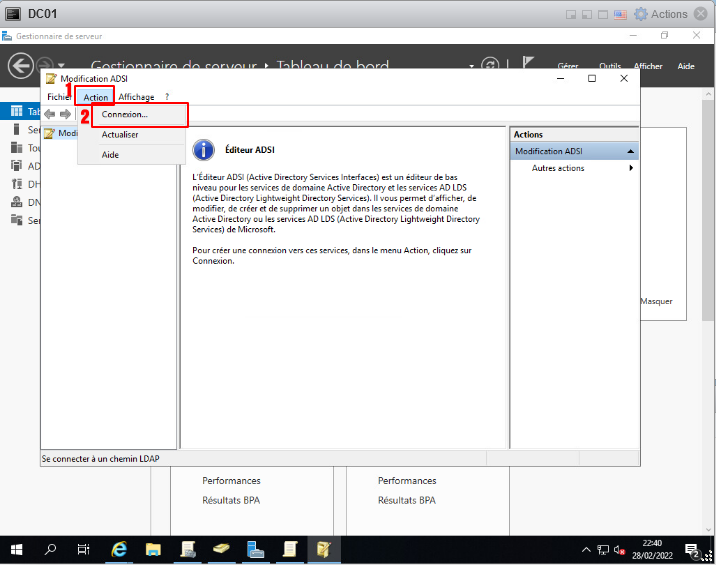Open File Explorer from taskbar
The height and width of the screenshot is (565, 716).
pos(153,549)
